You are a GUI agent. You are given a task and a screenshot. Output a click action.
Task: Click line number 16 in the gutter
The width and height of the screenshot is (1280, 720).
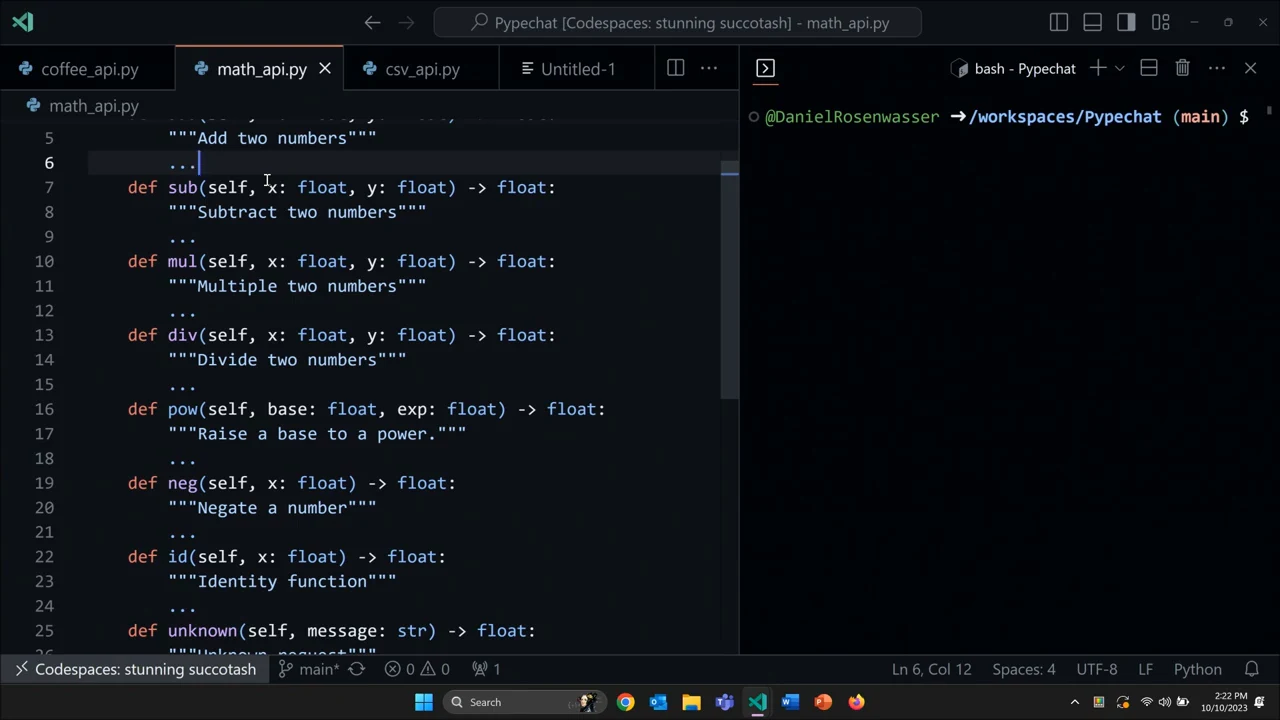(44, 409)
